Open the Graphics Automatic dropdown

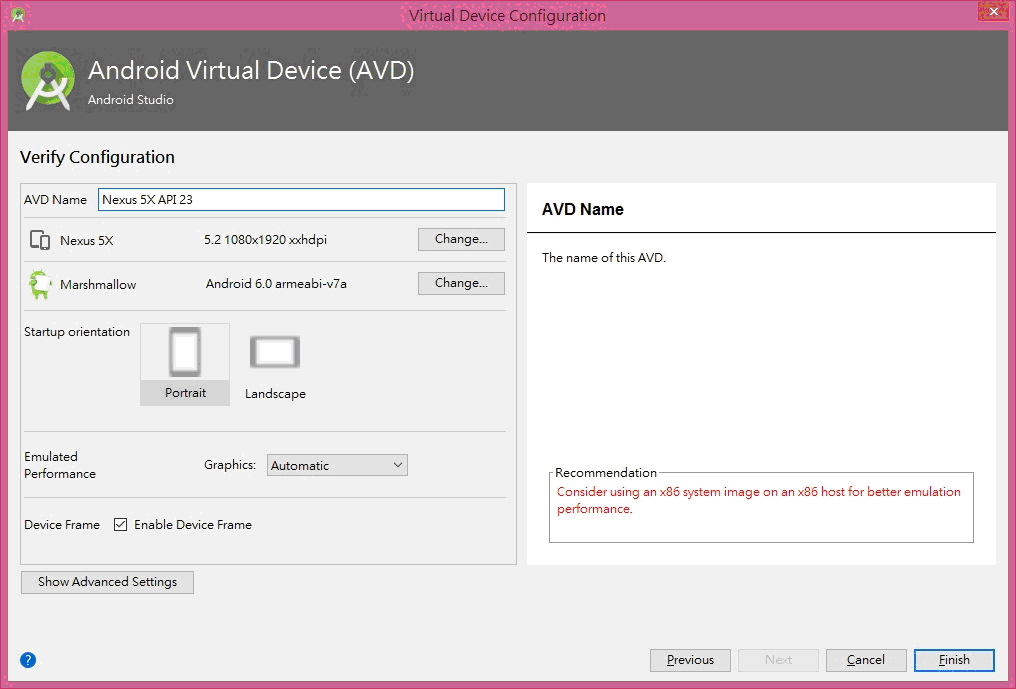click(x=337, y=465)
